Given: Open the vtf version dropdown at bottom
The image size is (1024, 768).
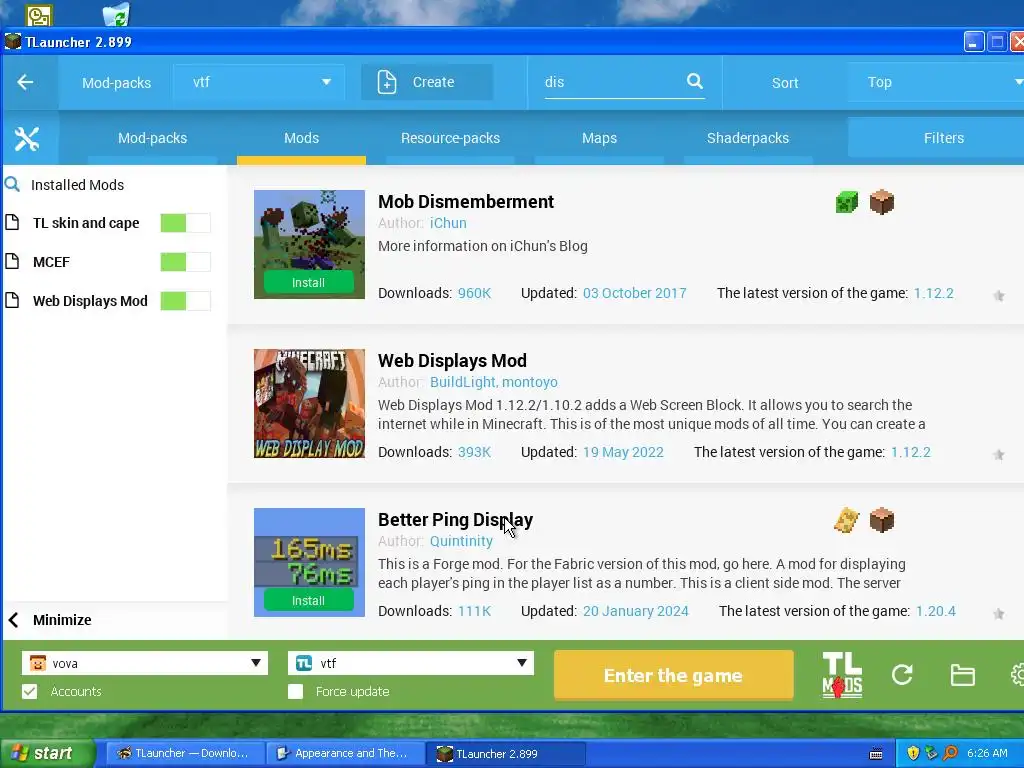Looking at the screenshot, I should click(x=411, y=663).
